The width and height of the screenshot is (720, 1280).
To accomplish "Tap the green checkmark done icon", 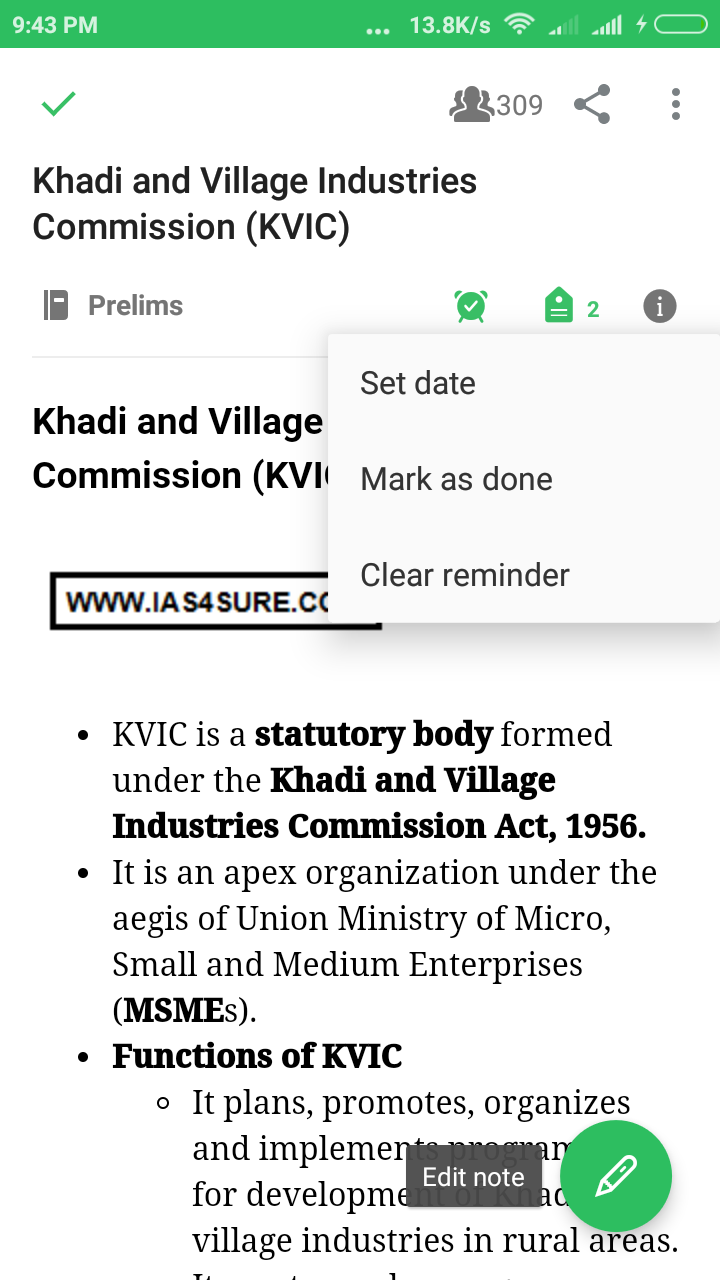I will click(x=59, y=104).
